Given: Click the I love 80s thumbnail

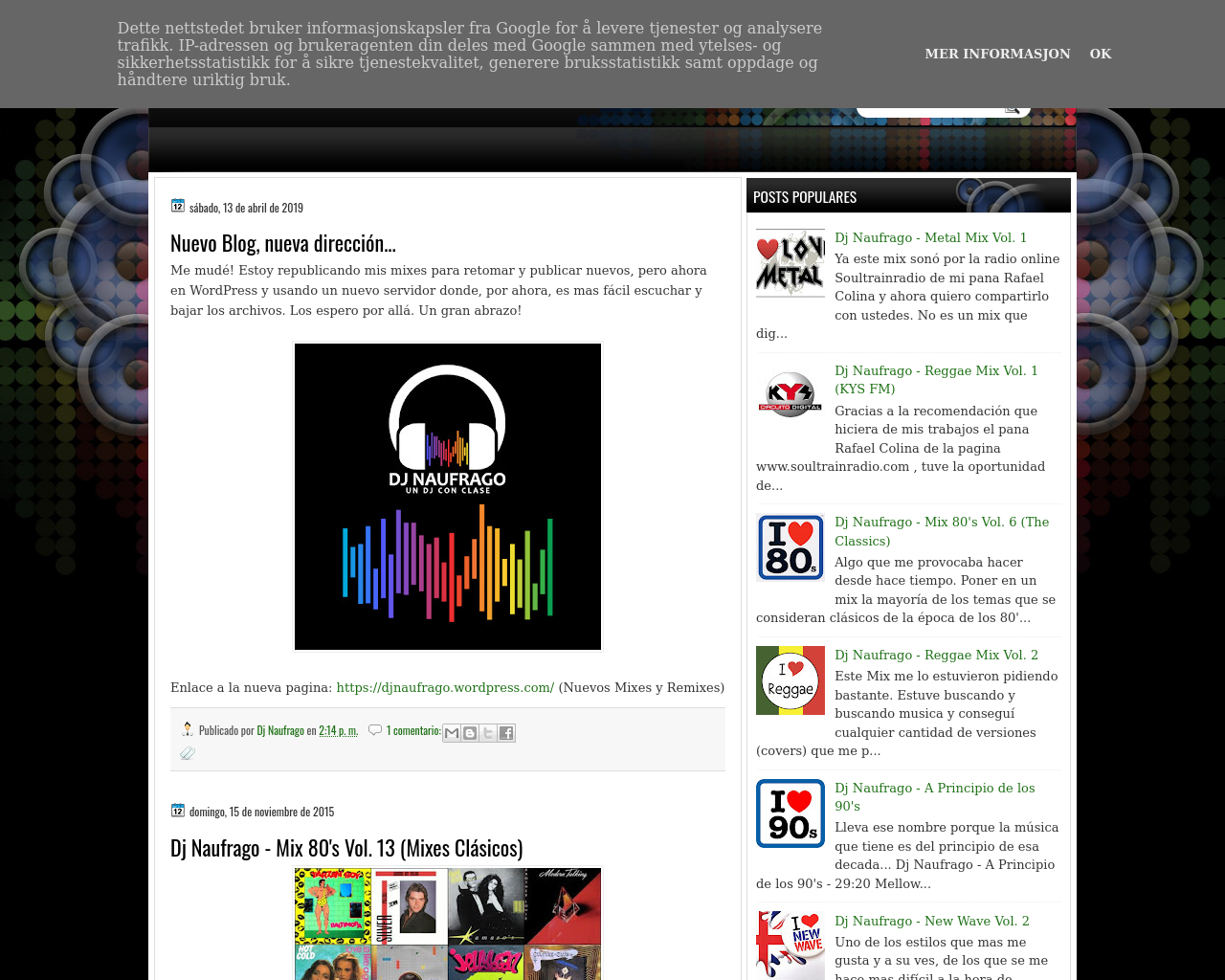Looking at the screenshot, I should 791,547.
